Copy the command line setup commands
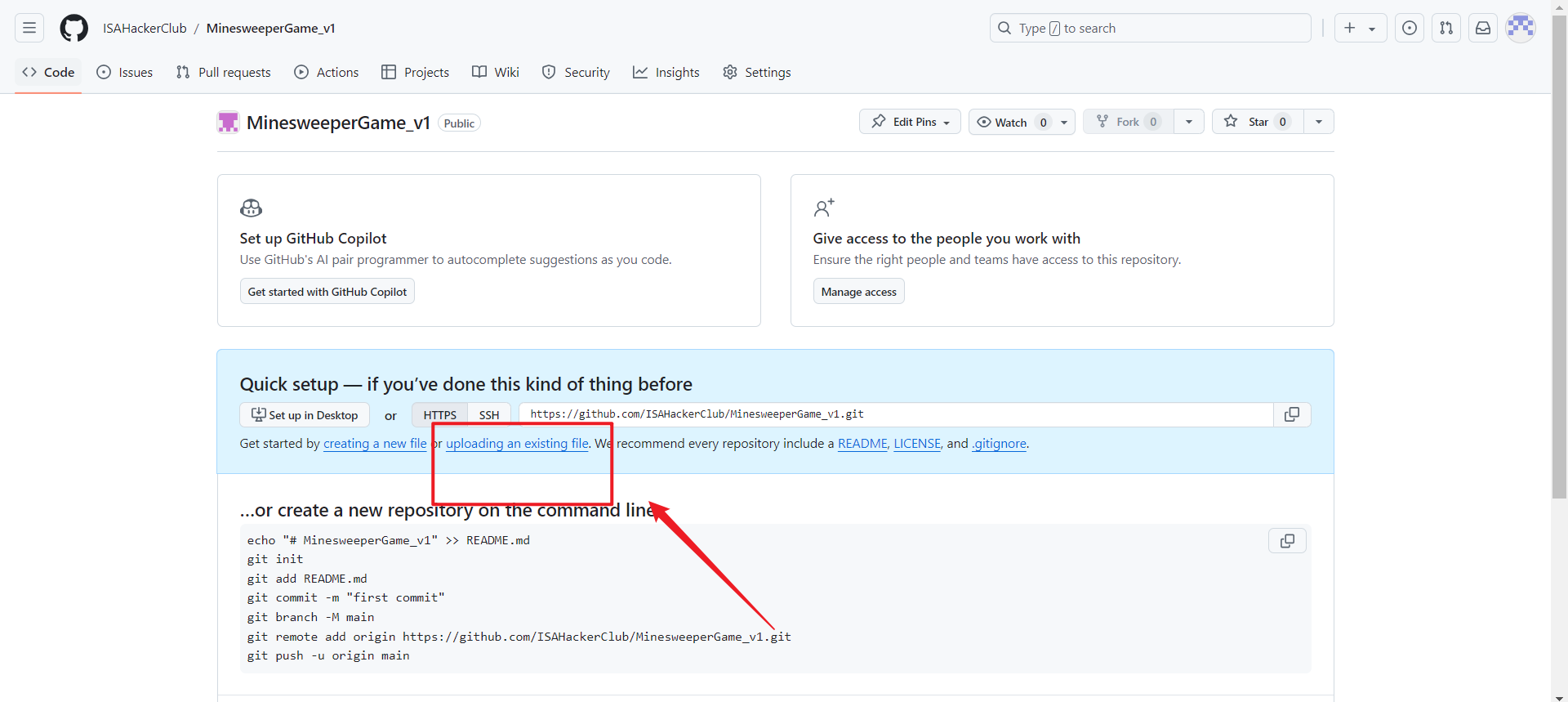The width and height of the screenshot is (1568, 702). (1287, 541)
